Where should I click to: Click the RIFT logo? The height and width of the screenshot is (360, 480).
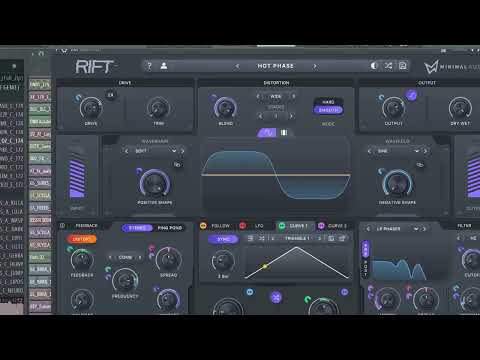[94, 67]
